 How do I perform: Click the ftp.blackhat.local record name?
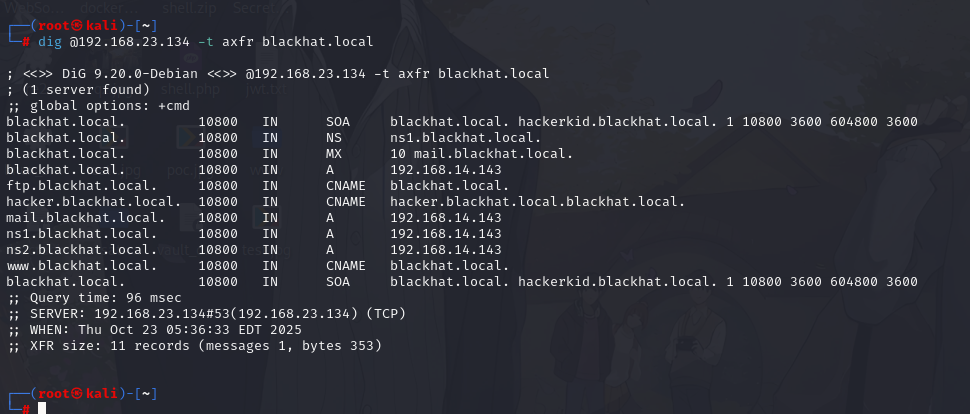tap(81, 185)
